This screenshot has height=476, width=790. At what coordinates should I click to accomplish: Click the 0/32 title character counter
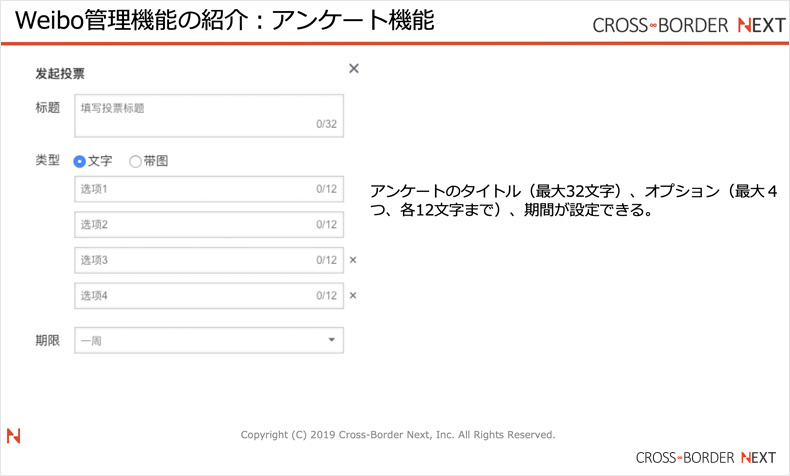tap(326, 124)
